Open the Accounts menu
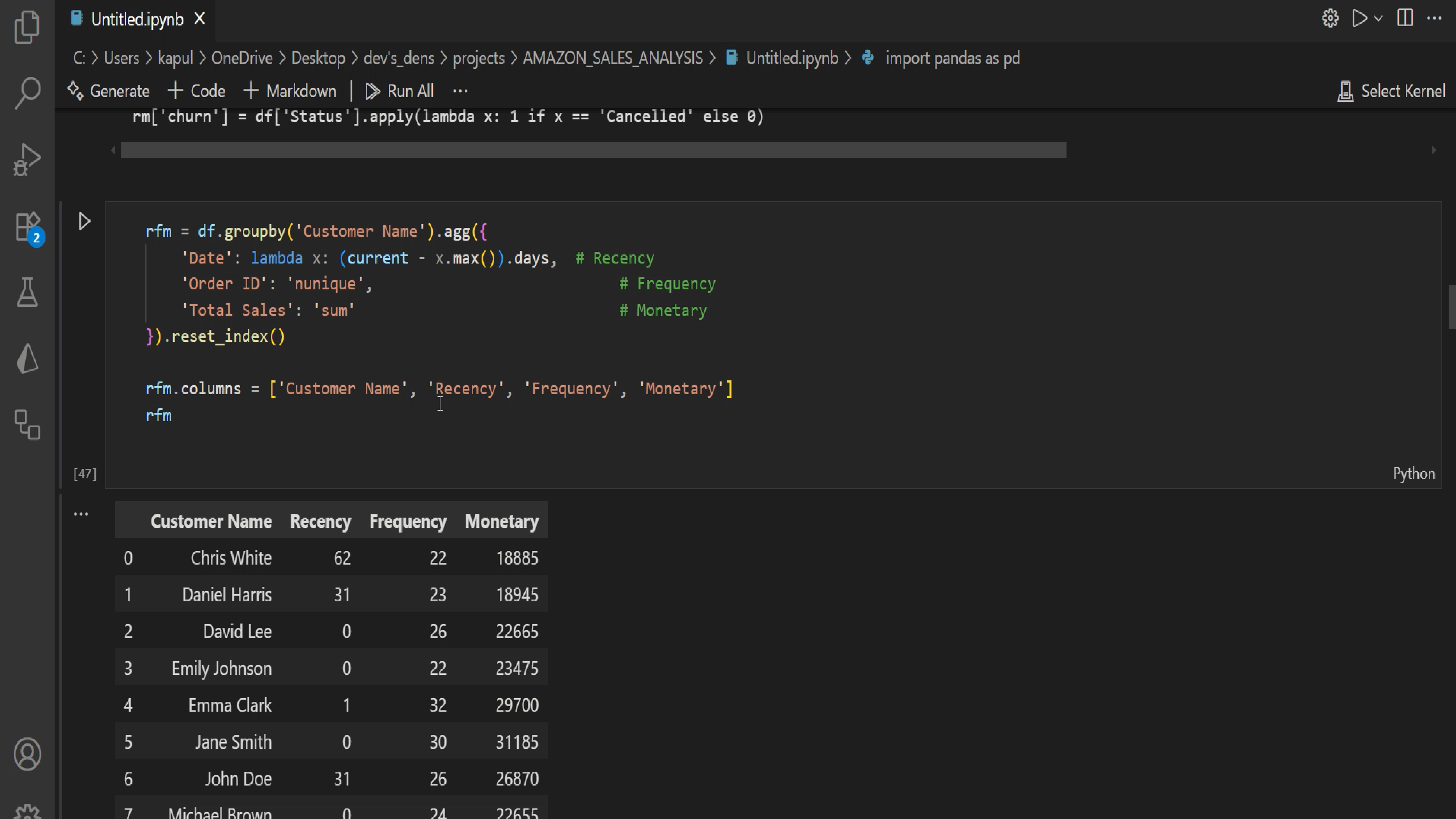 [27, 753]
